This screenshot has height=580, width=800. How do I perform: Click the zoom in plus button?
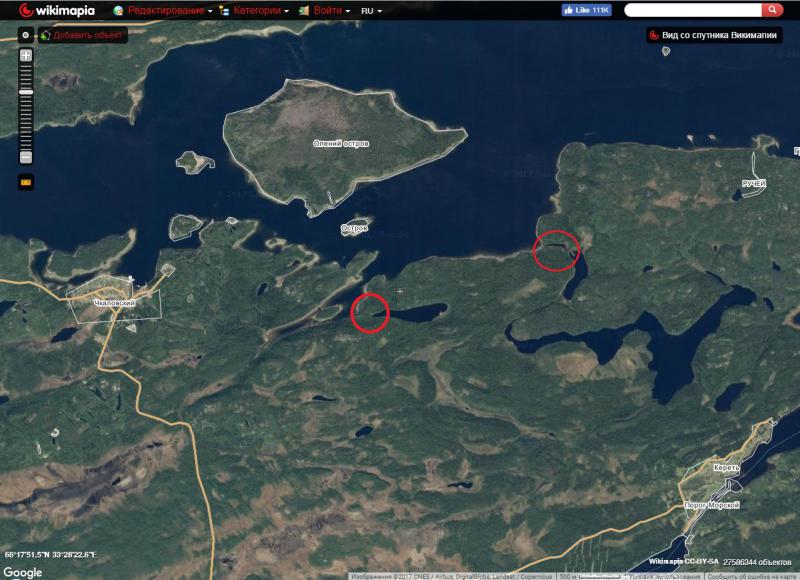click(x=26, y=55)
